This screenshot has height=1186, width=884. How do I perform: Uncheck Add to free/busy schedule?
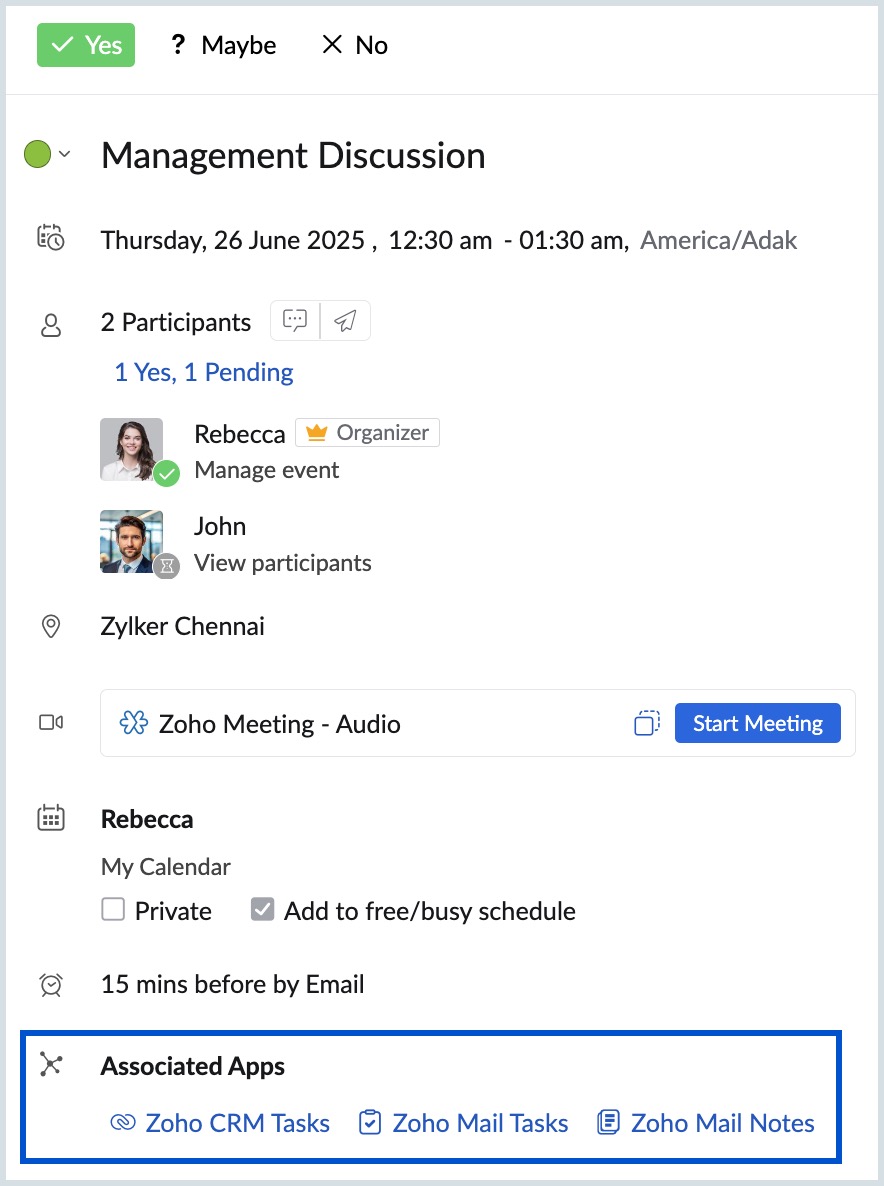[262, 910]
